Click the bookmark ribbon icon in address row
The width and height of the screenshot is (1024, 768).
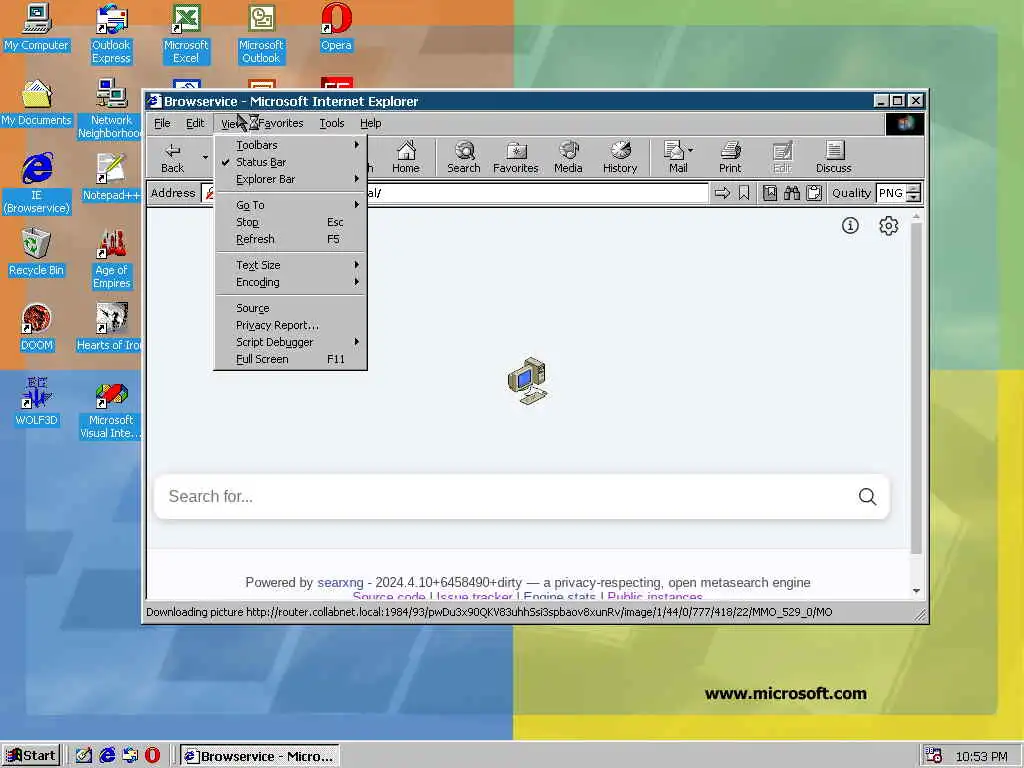pyautogui.click(x=744, y=193)
